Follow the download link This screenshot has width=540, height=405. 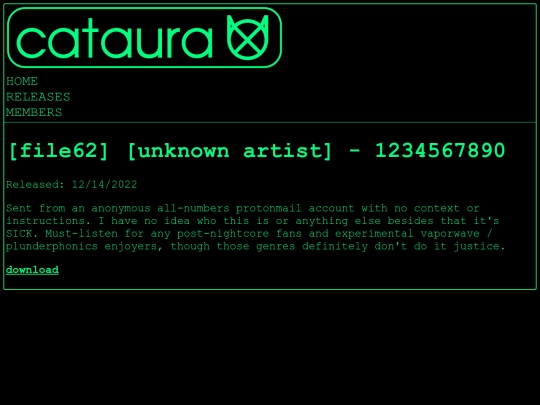point(32,270)
